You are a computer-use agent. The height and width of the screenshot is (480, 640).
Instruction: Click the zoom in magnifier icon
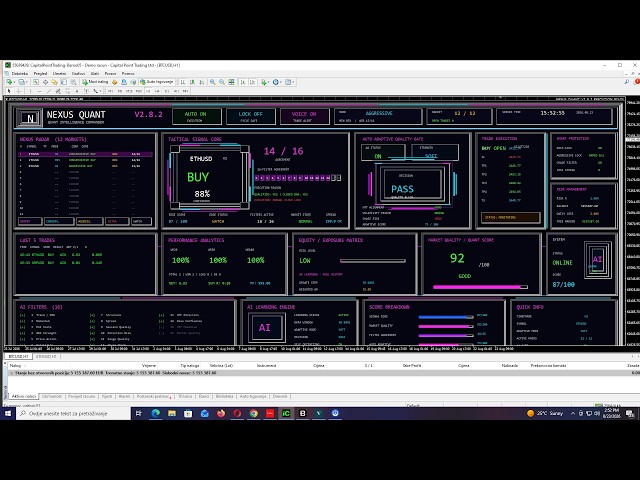[x=213, y=82]
